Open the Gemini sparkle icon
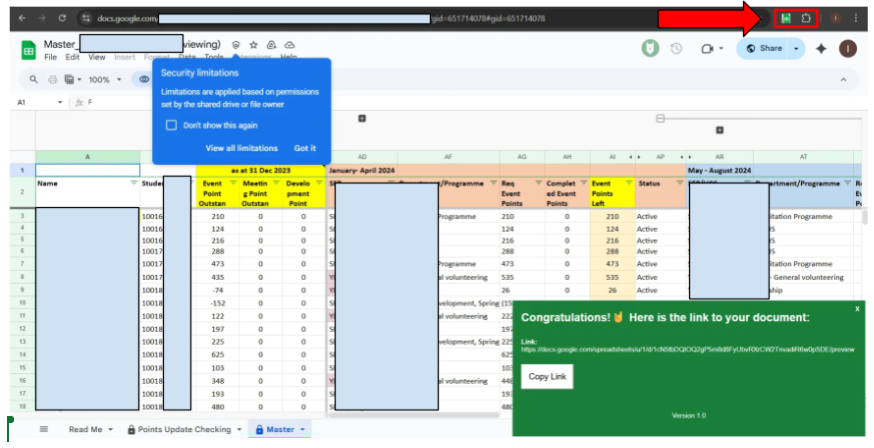874x448 pixels. point(821,48)
